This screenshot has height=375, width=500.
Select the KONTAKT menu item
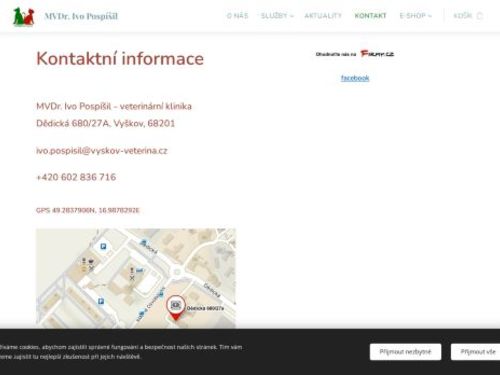(x=370, y=16)
